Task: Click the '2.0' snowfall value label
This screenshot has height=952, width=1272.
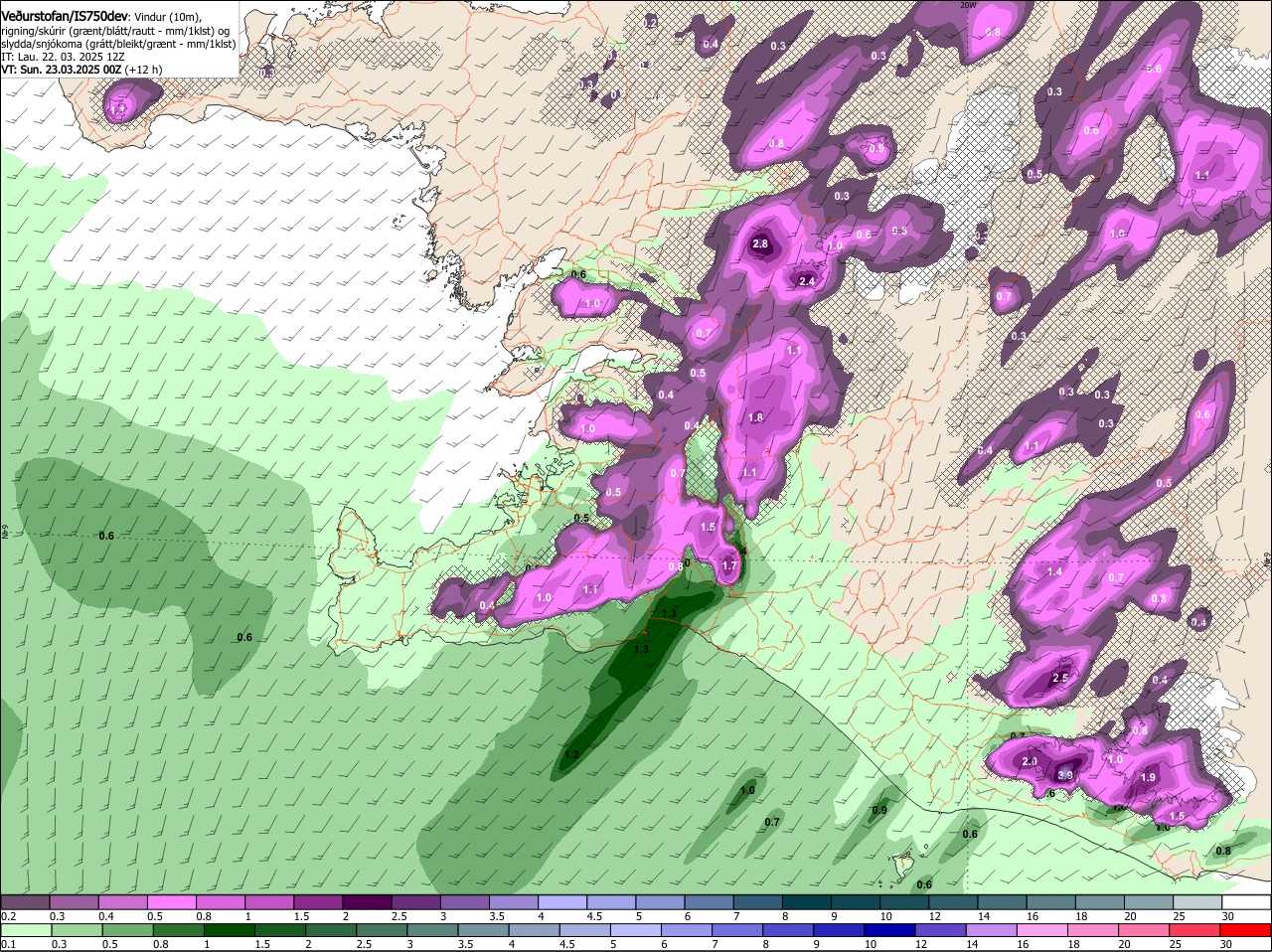Action: [x=1030, y=762]
